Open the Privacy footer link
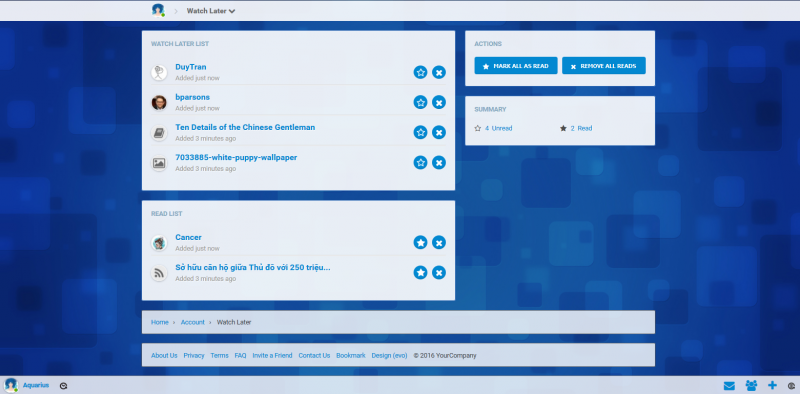Viewport: 800px width, 394px height. coord(194,356)
